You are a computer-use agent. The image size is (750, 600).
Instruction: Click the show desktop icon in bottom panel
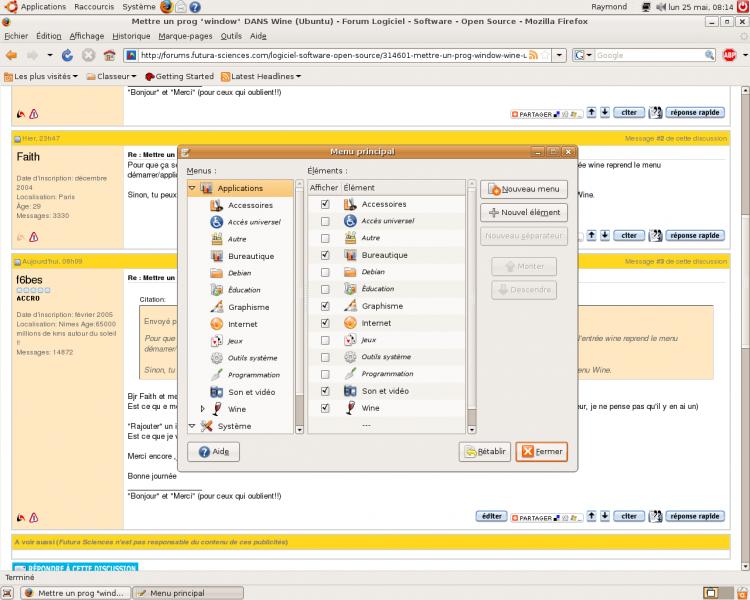7,593
